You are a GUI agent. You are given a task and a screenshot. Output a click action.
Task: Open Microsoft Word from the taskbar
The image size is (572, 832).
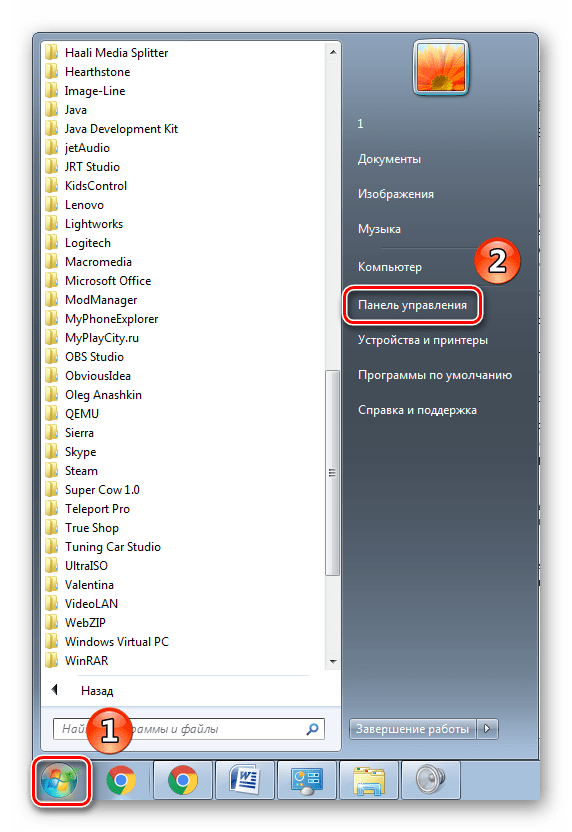[x=244, y=781]
